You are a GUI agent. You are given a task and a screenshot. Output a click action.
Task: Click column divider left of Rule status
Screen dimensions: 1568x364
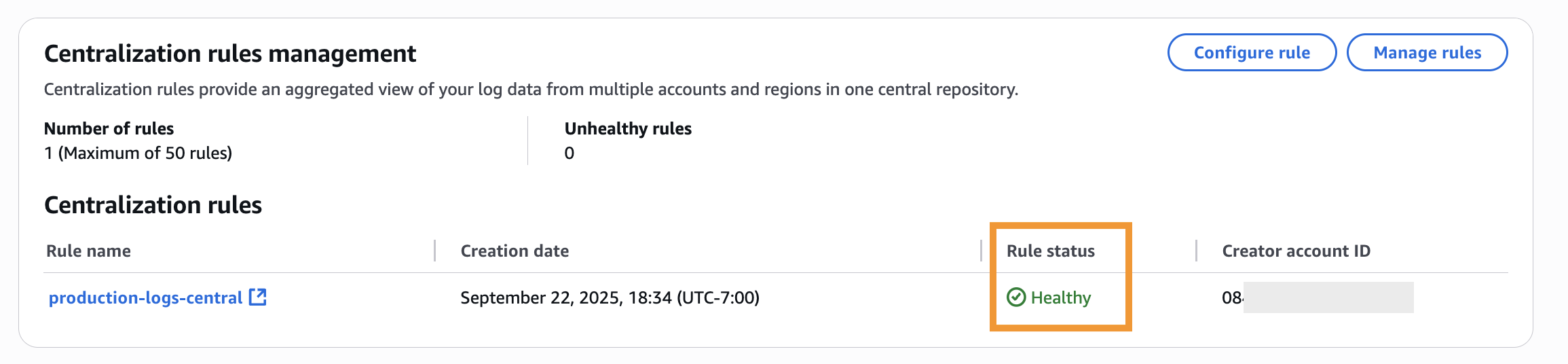[x=981, y=251]
